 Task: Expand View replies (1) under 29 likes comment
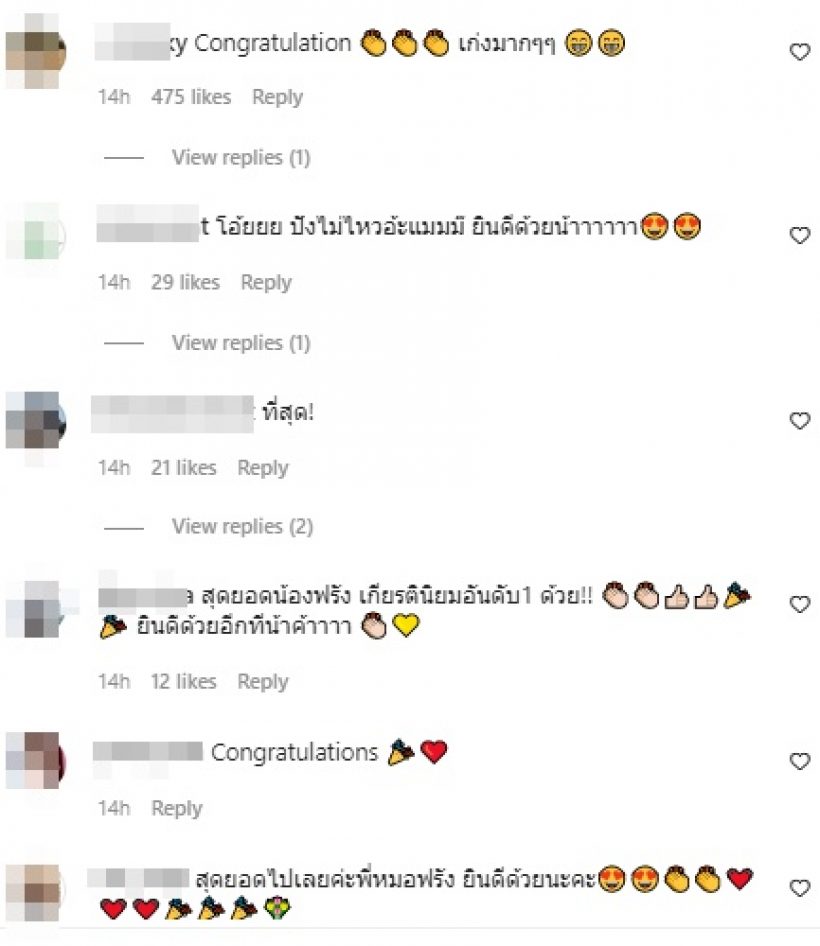coord(241,343)
